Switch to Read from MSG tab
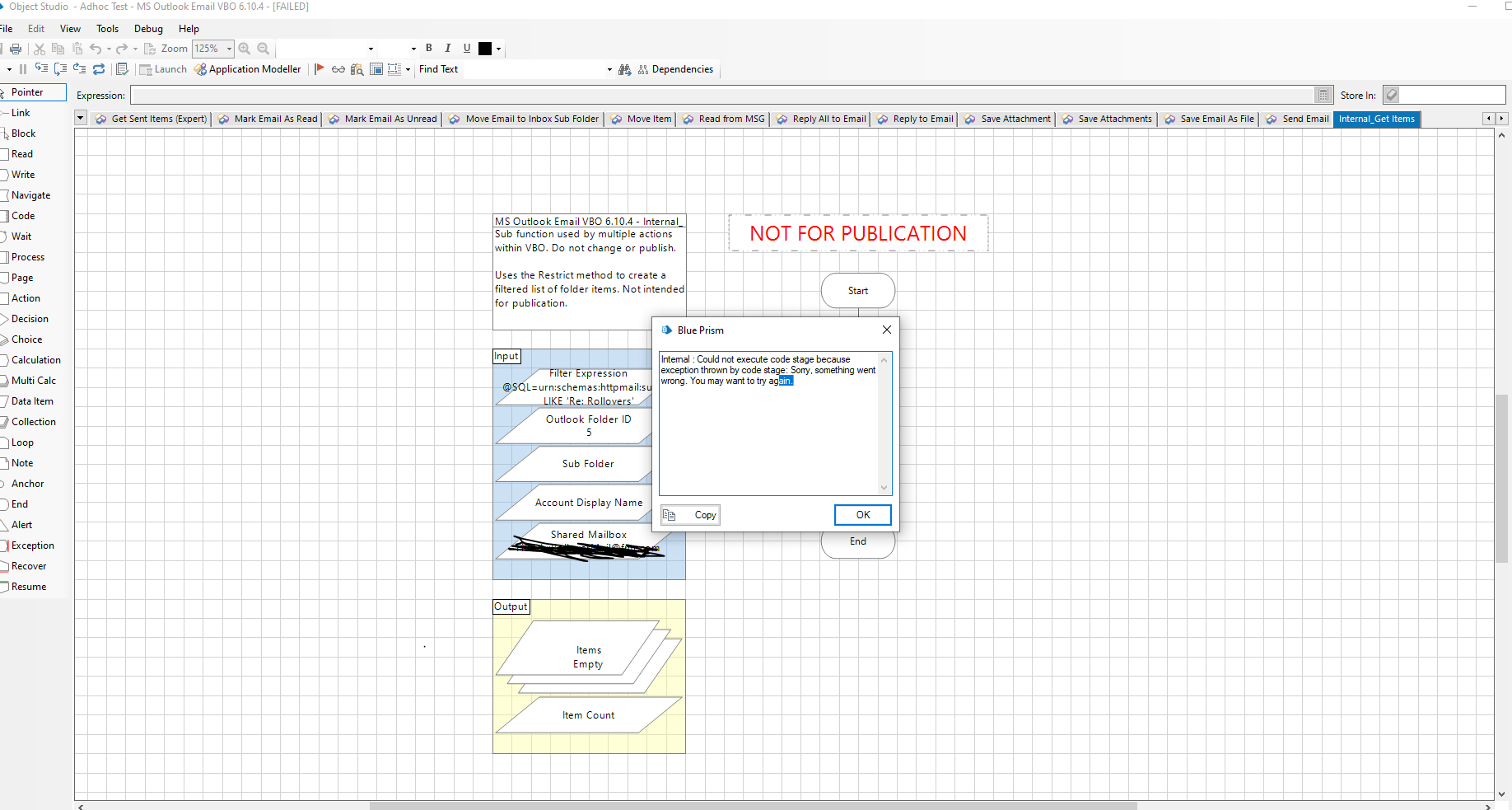This screenshot has height=810, width=1512. click(x=724, y=119)
